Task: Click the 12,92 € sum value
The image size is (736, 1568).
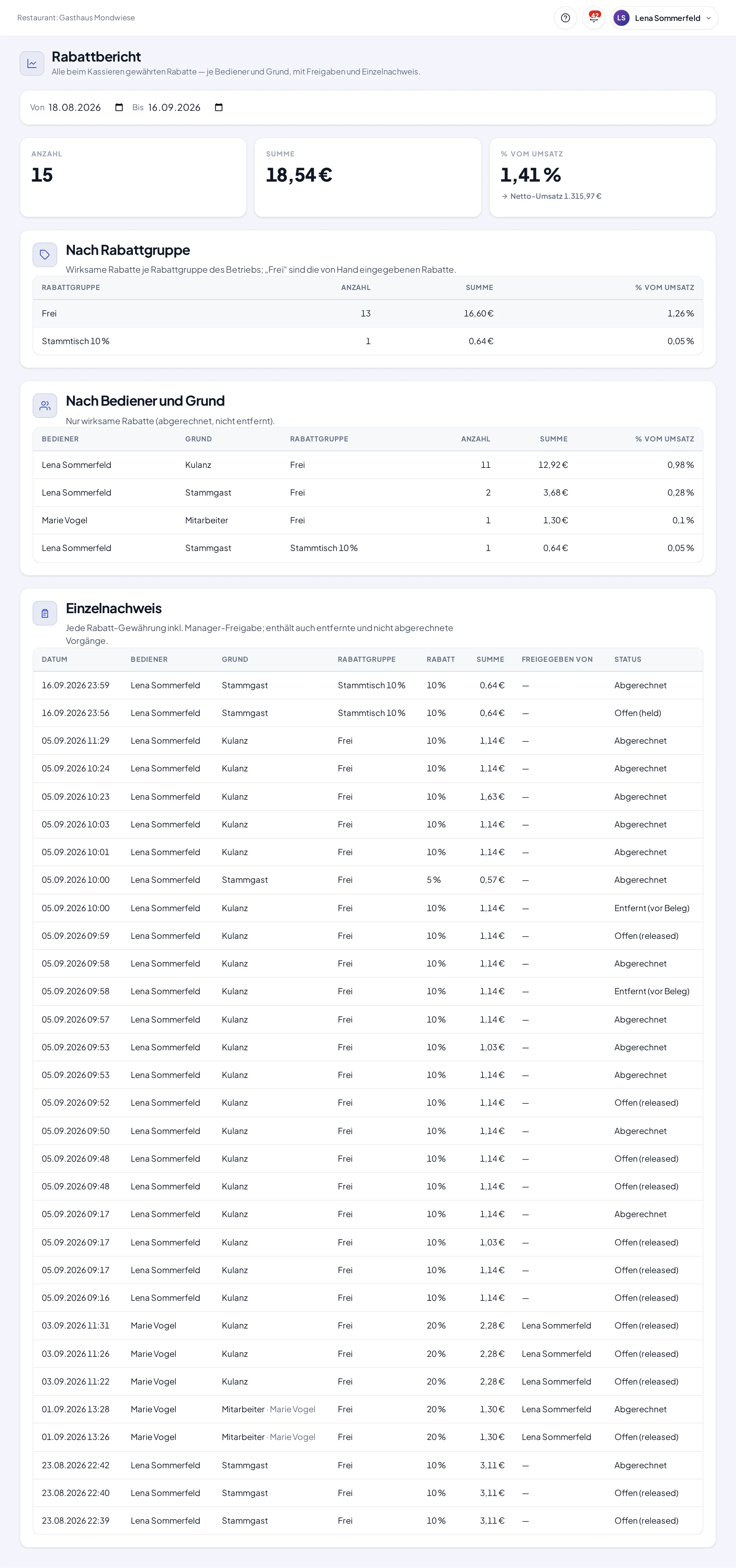Action: (x=553, y=465)
